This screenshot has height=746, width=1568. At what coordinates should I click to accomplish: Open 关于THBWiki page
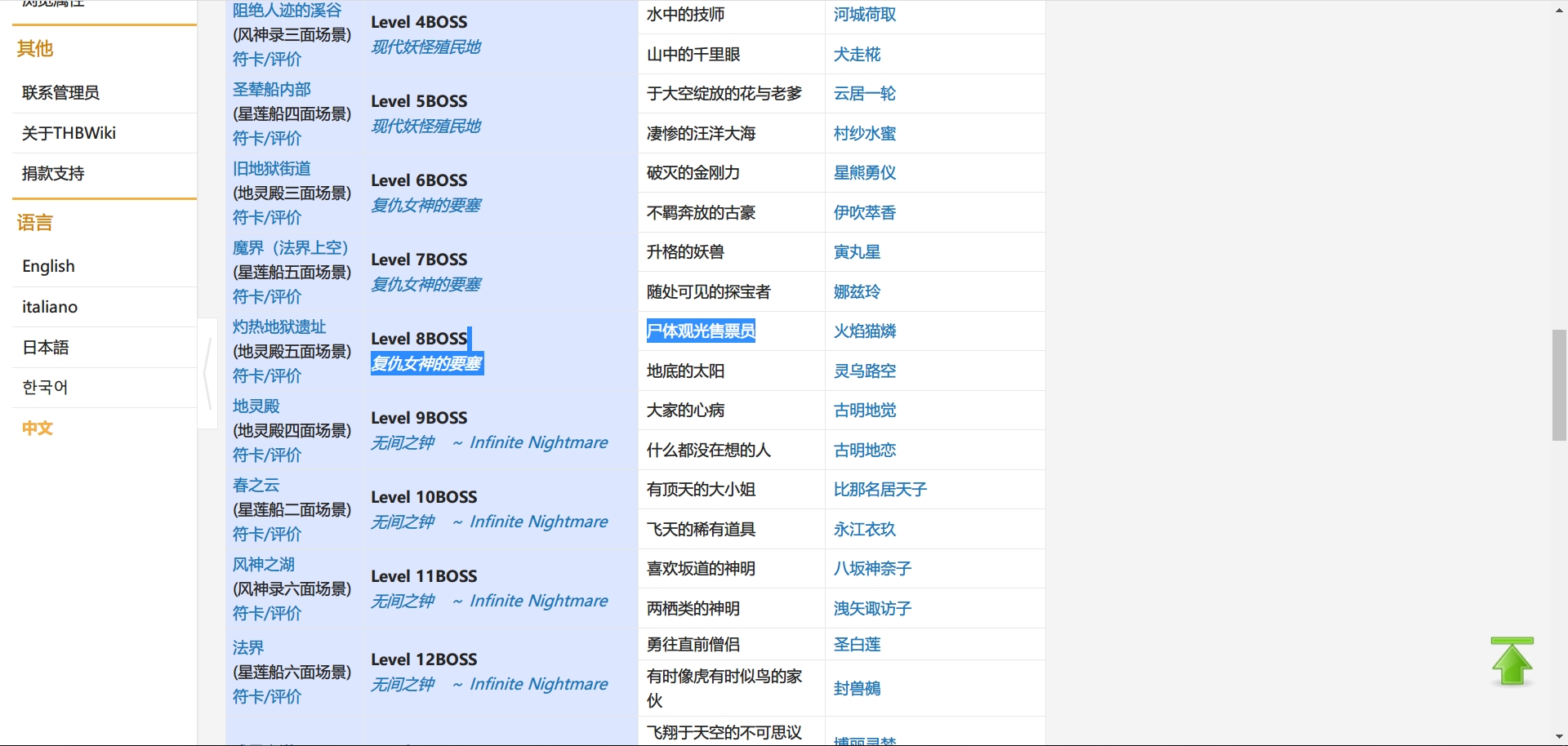click(x=69, y=133)
